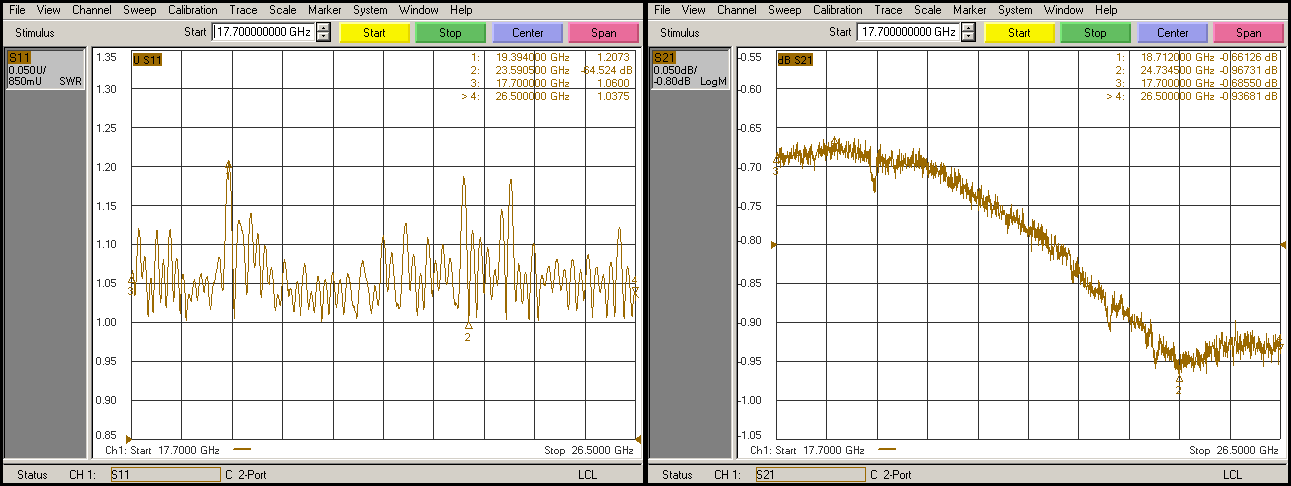The height and width of the screenshot is (486, 1291).
Task: Click the yellow Start button in the S21 window
Action: click(x=1020, y=32)
